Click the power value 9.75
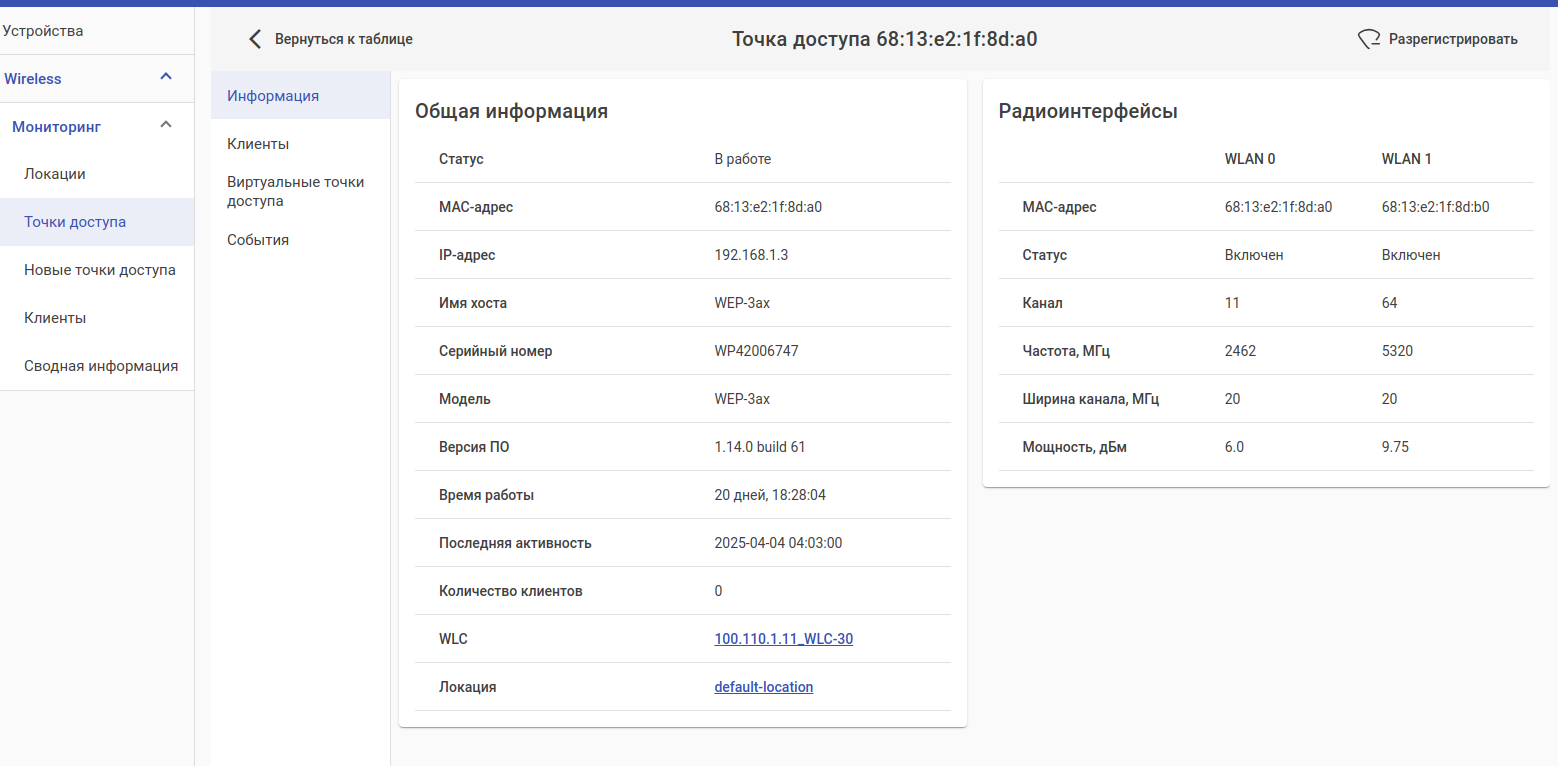Screen dimensions: 1558x766 click(1395, 447)
